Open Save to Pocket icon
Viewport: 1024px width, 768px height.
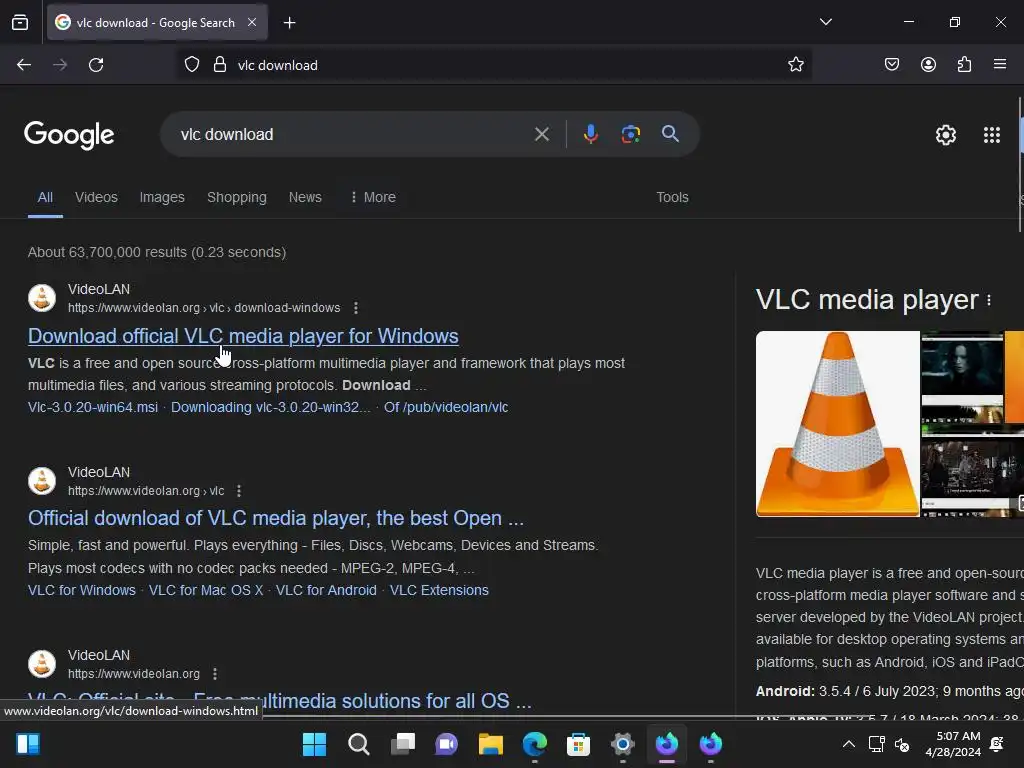[891, 65]
